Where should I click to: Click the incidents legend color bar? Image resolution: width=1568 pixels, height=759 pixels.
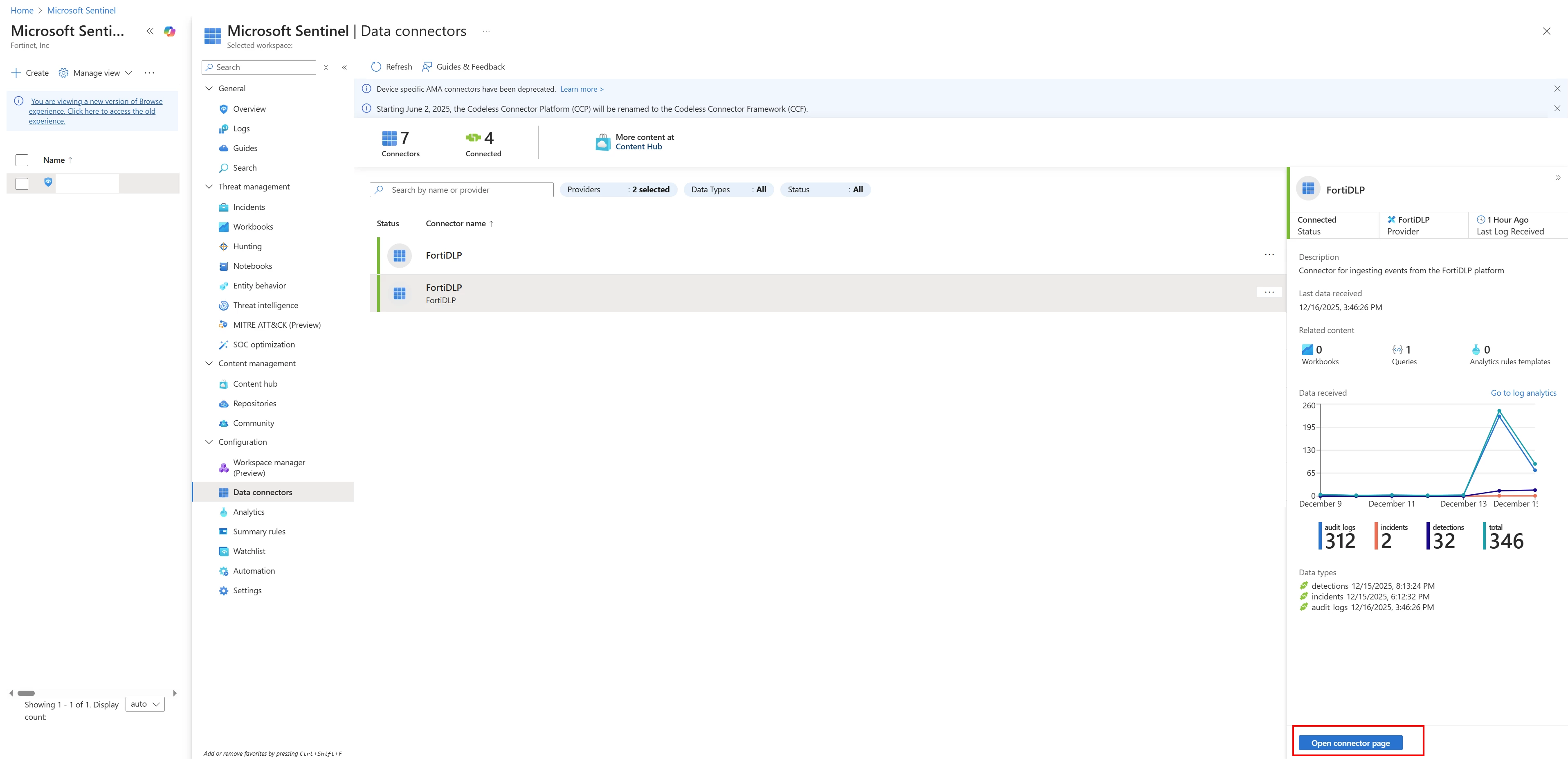1376,536
